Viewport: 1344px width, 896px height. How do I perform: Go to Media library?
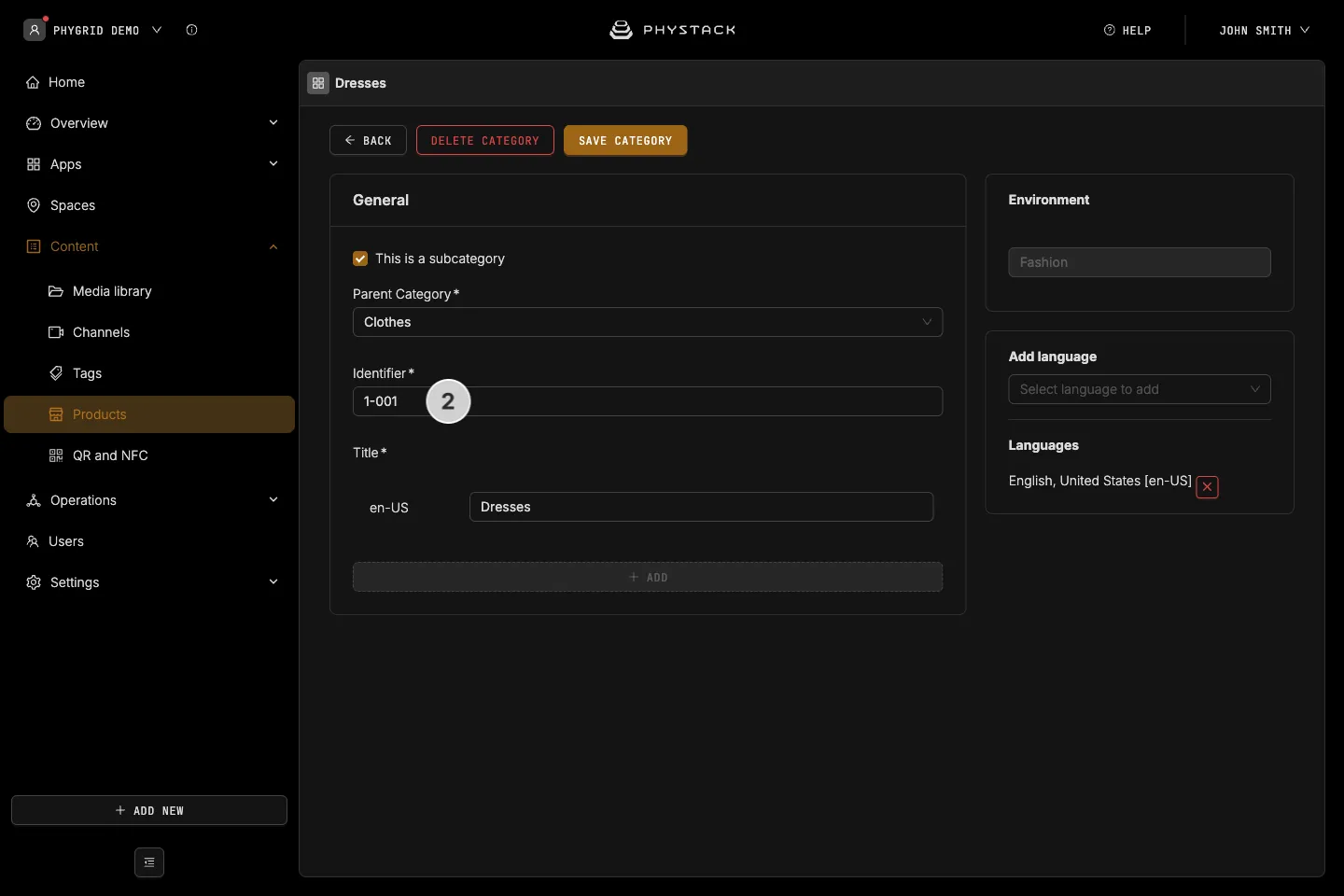coord(149,291)
